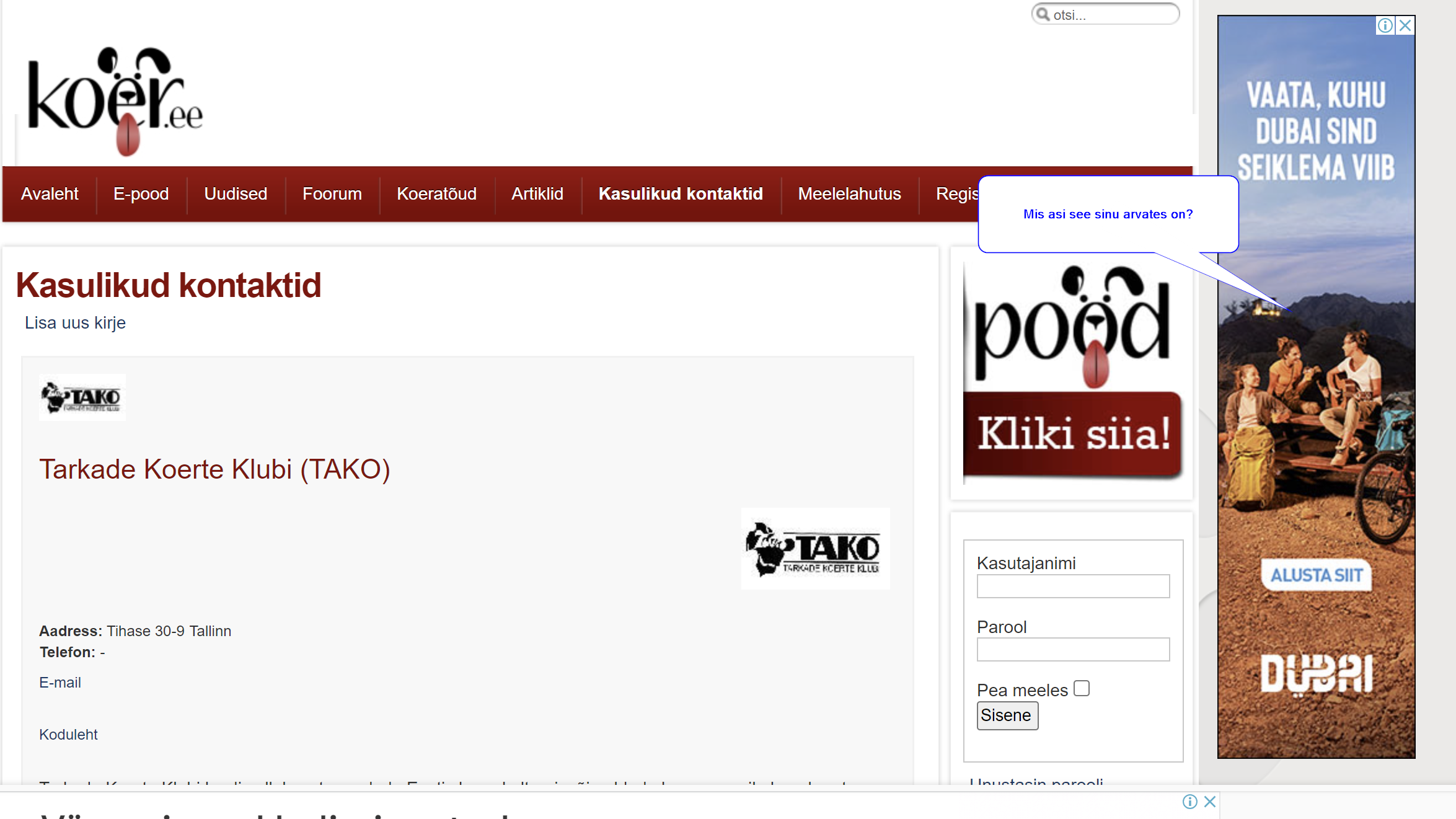Select Koeratõud in the menu bar
Image resolution: width=1456 pixels, height=819 pixels.
(x=437, y=194)
